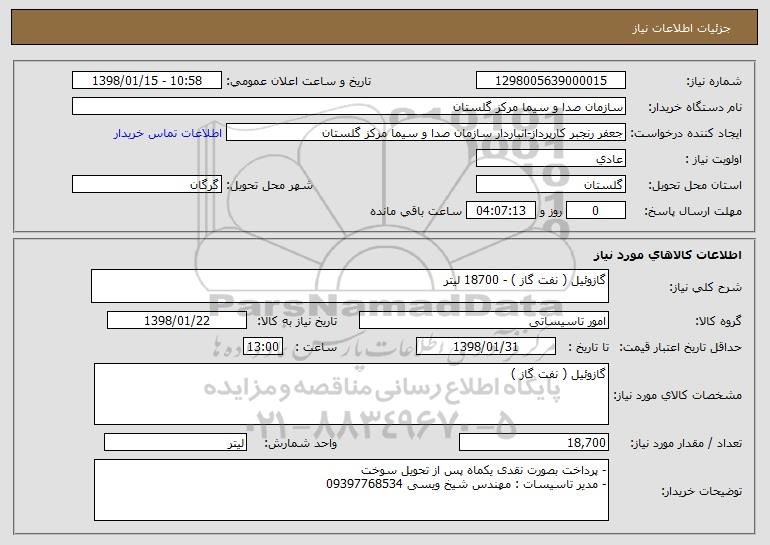Click the label واحد شمارش
This screenshot has width=770, height=545.
click(301, 443)
